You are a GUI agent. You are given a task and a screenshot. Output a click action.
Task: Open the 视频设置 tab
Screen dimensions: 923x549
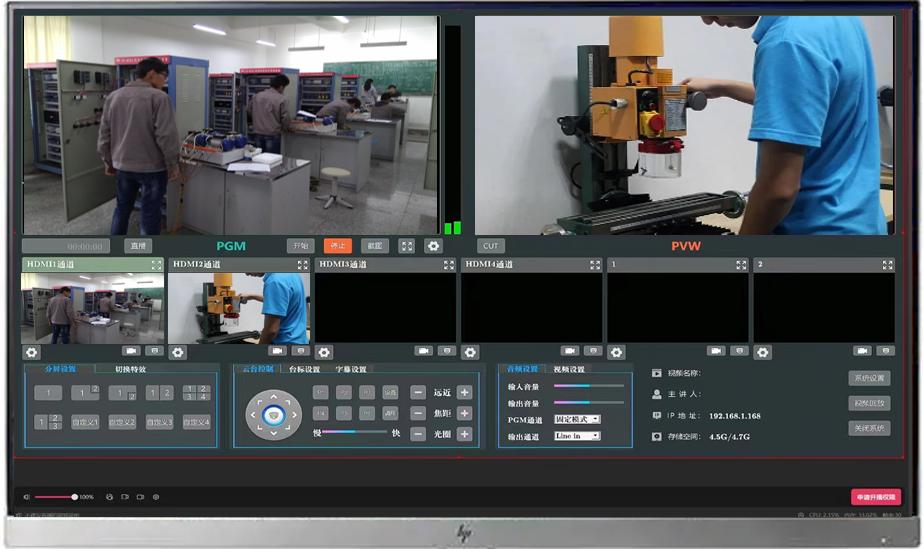coord(569,369)
